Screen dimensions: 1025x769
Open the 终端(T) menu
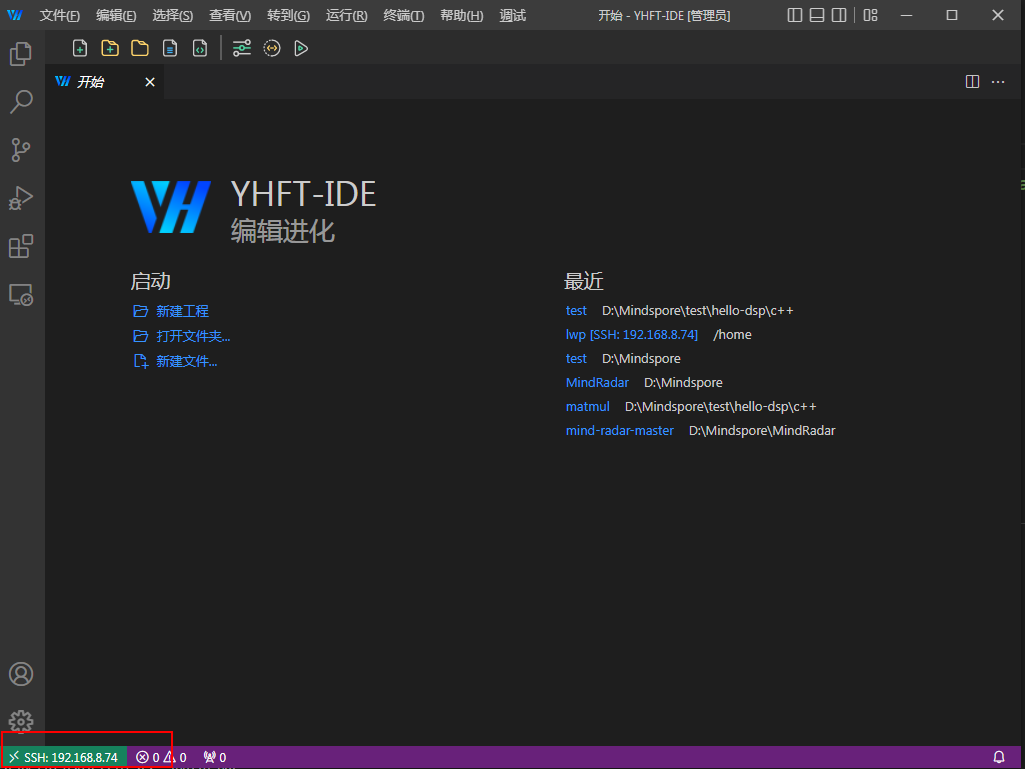404,16
